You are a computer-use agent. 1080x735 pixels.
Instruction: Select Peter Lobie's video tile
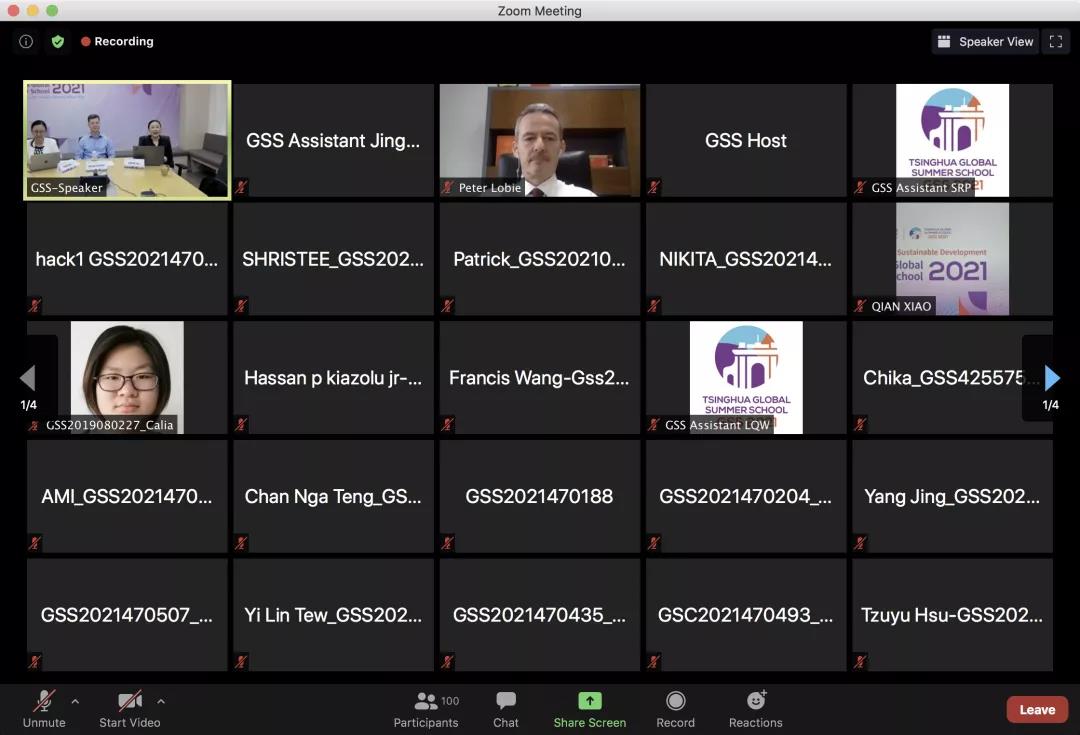(x=540, y=140)
